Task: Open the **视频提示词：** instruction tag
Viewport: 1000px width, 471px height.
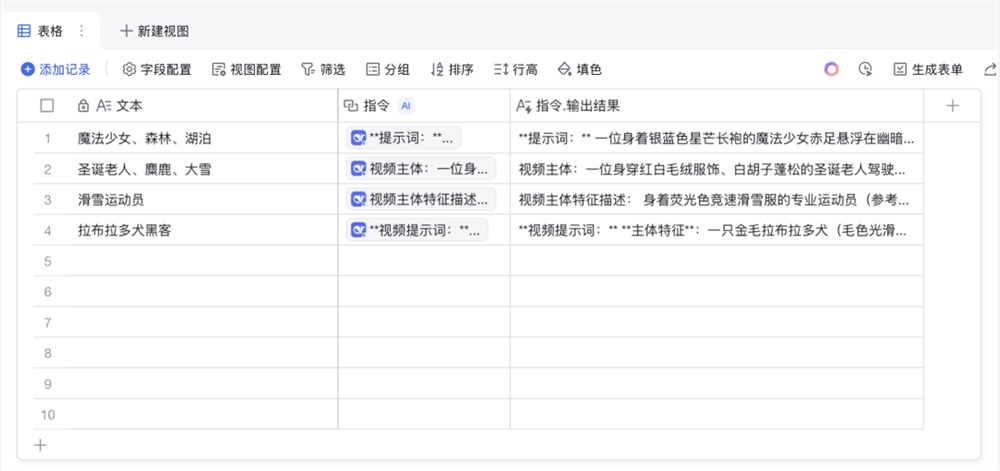Action: point(417,230)
